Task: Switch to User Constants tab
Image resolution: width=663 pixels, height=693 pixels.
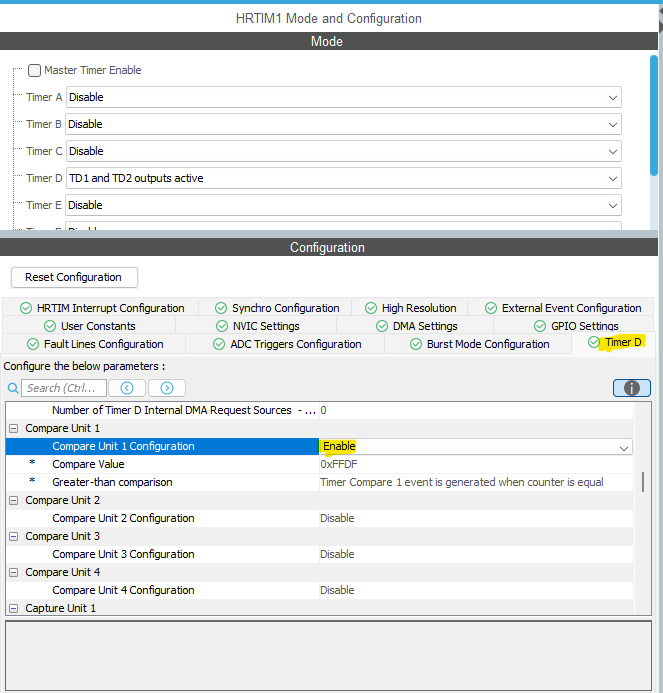Action: 89,326
